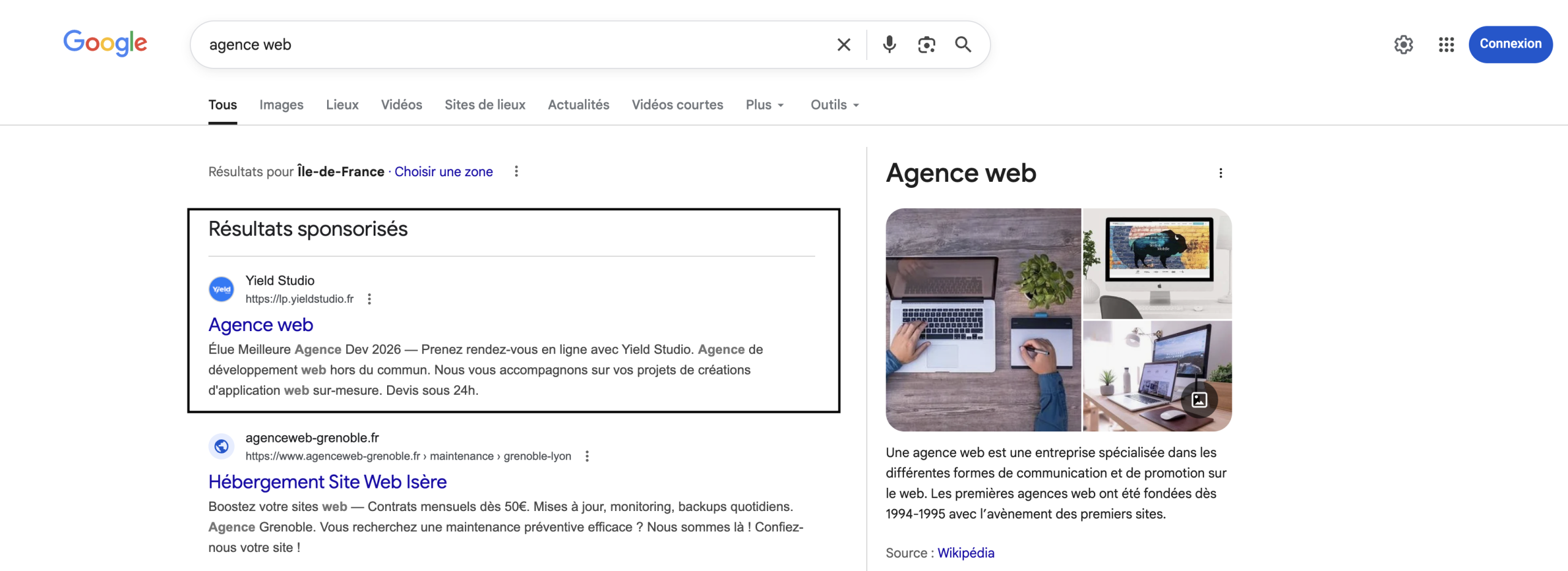The image size is (1568, 571).
Task: Open Google Lens image search
Action: [926, 45]
